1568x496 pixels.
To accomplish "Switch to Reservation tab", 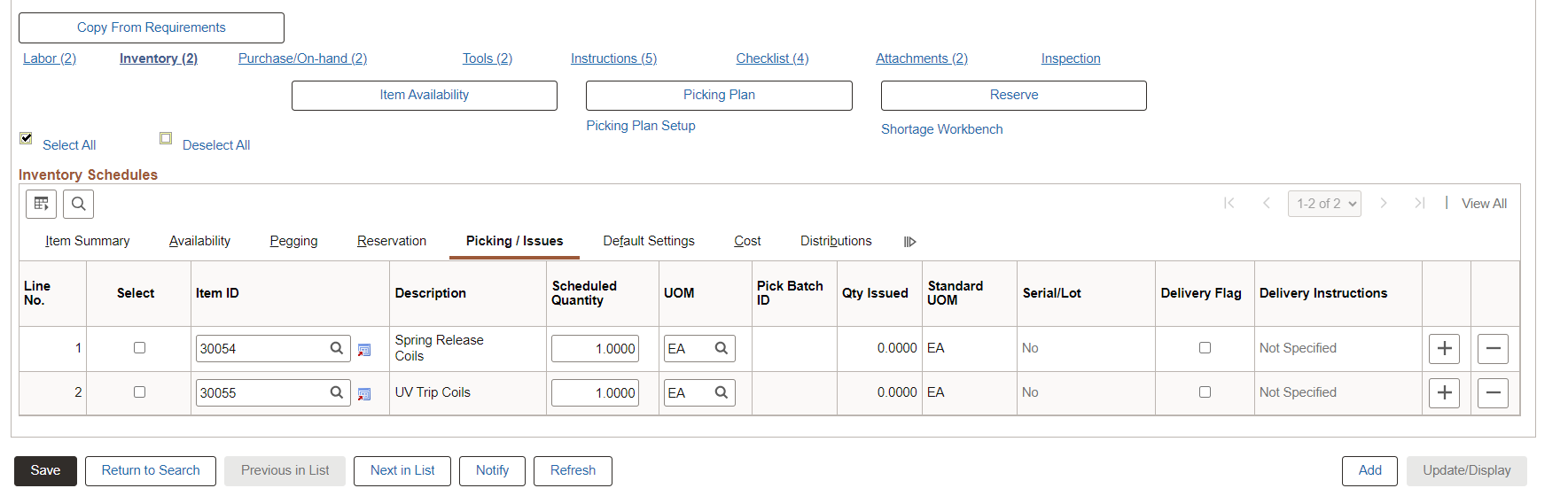I will (x=392, y=241).
